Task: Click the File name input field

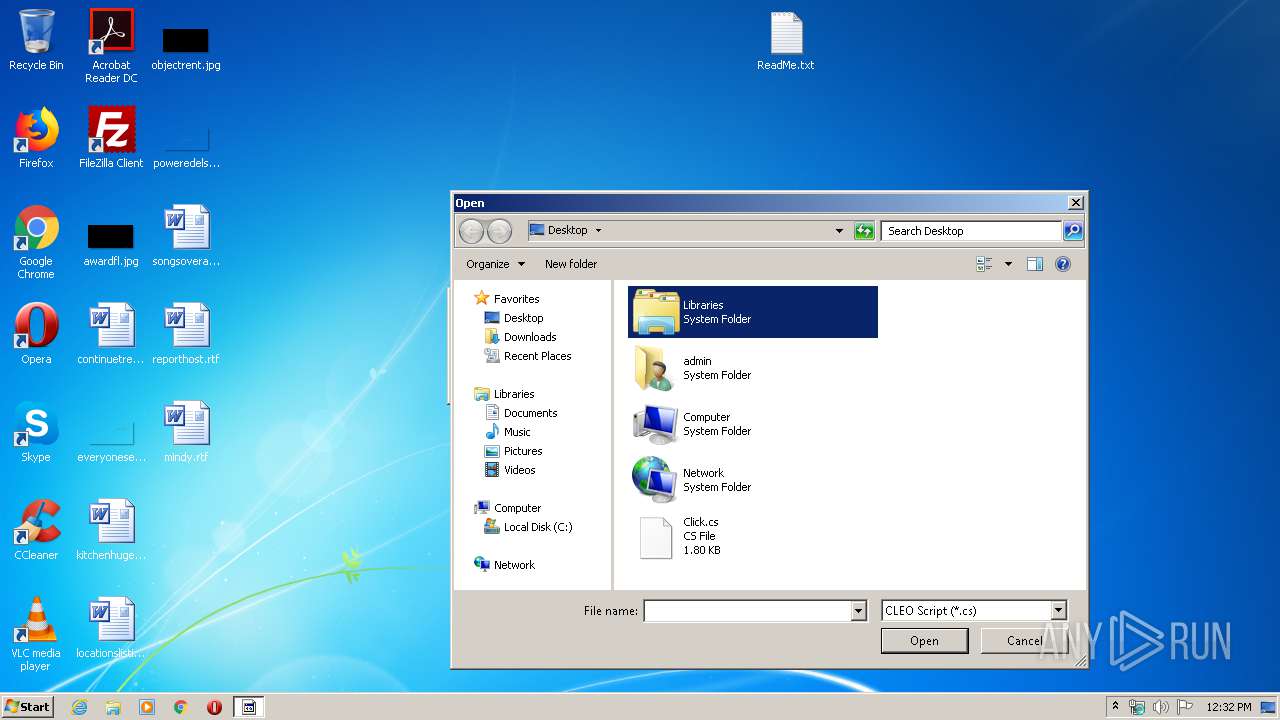Action: [747, 611]
